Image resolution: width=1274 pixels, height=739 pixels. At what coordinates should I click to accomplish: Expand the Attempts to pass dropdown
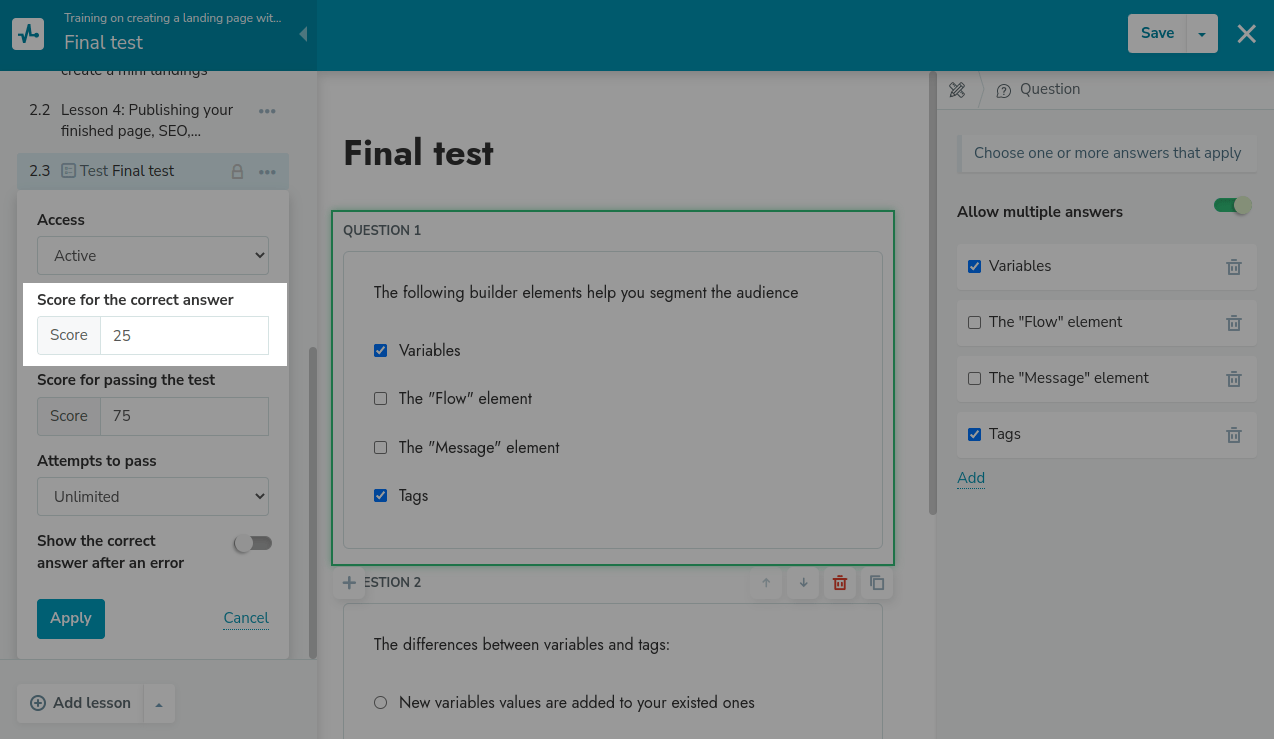point(153,497)
